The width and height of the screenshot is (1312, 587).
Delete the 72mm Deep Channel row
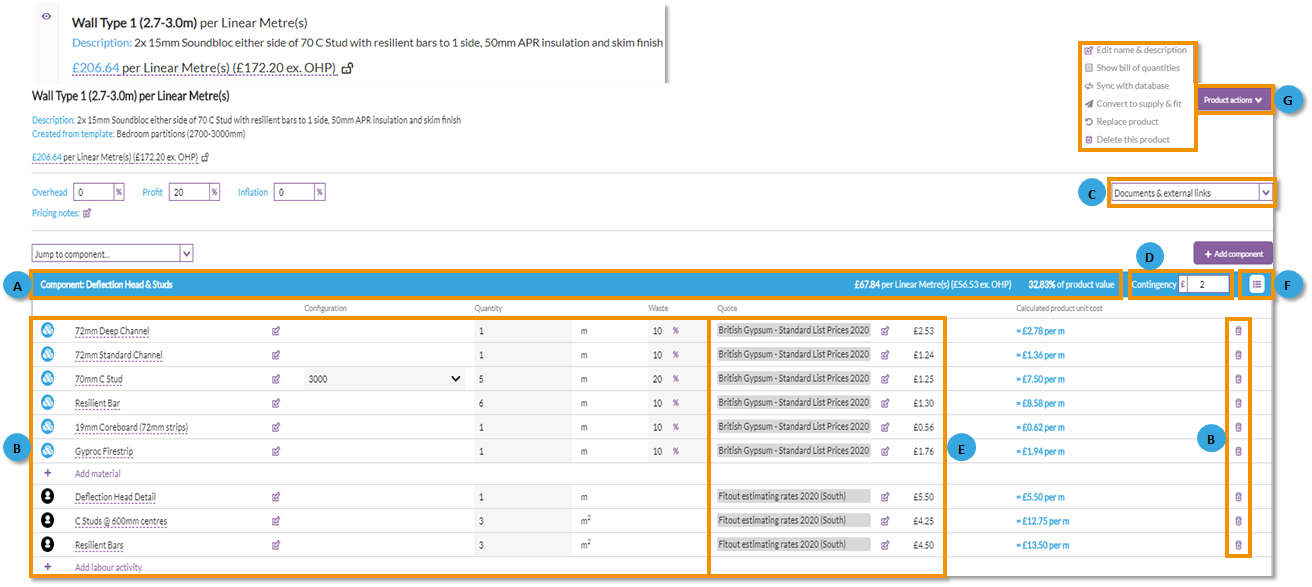coord(1238,331)
